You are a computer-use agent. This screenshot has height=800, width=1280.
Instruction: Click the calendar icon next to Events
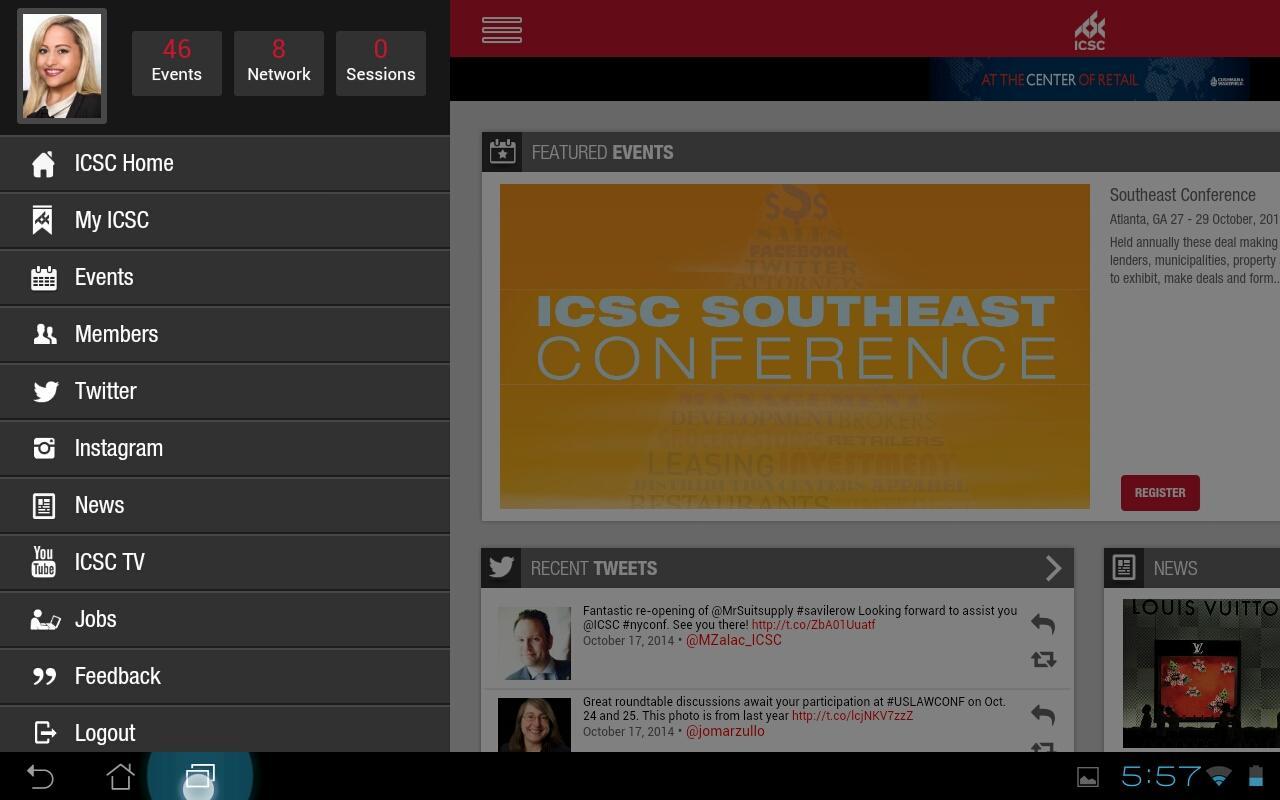[x=44, y=277]
